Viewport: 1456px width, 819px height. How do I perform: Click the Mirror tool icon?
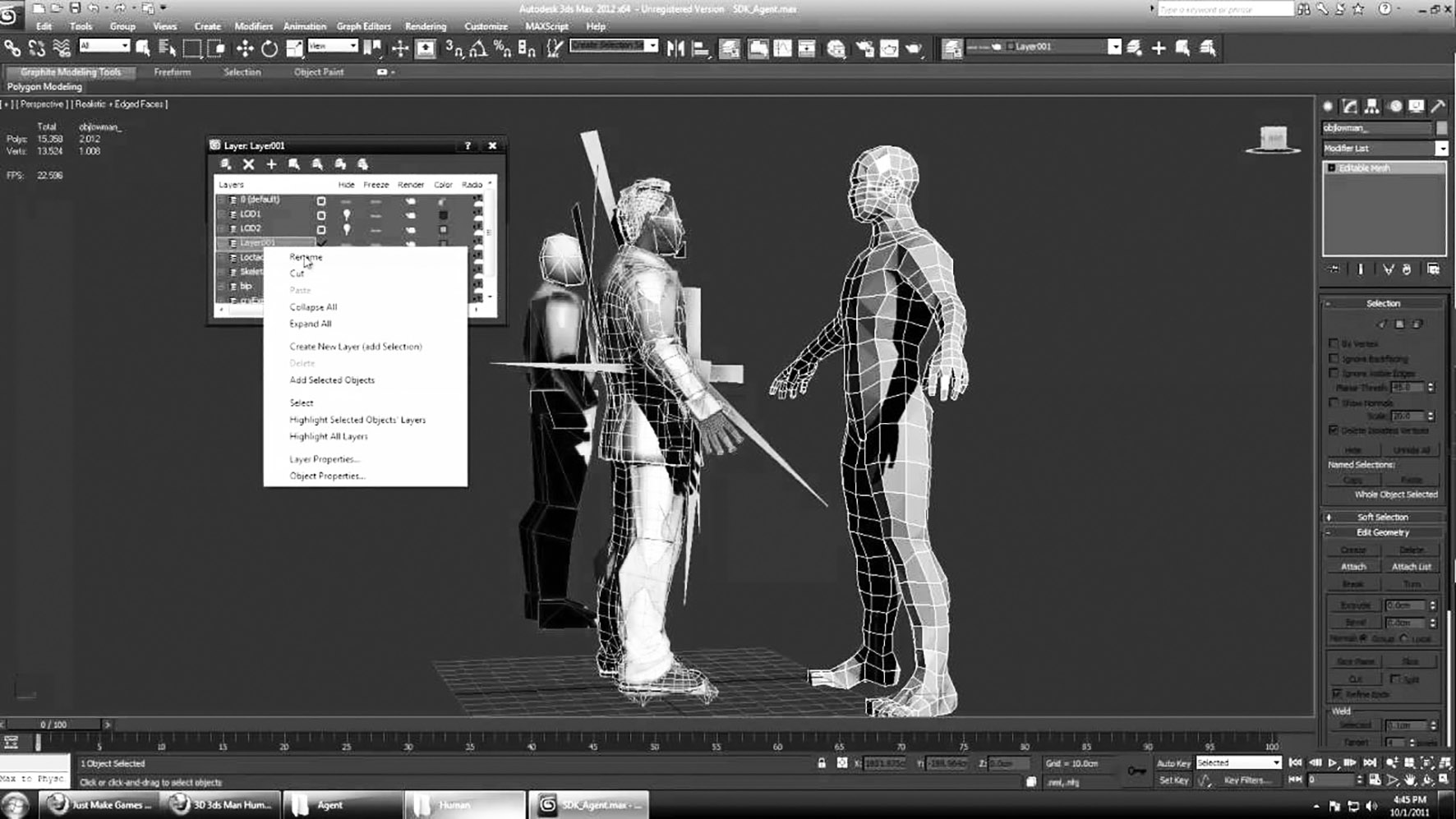pos(675,48)
